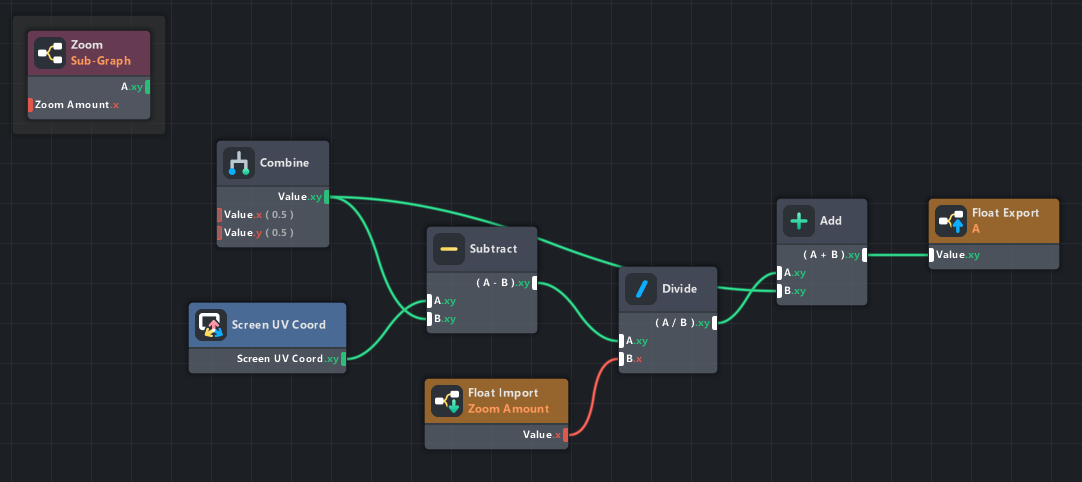Click the Zoom Sub-Graph node icon
Viewport: 1082px width, 482px height.
[50, 53]
